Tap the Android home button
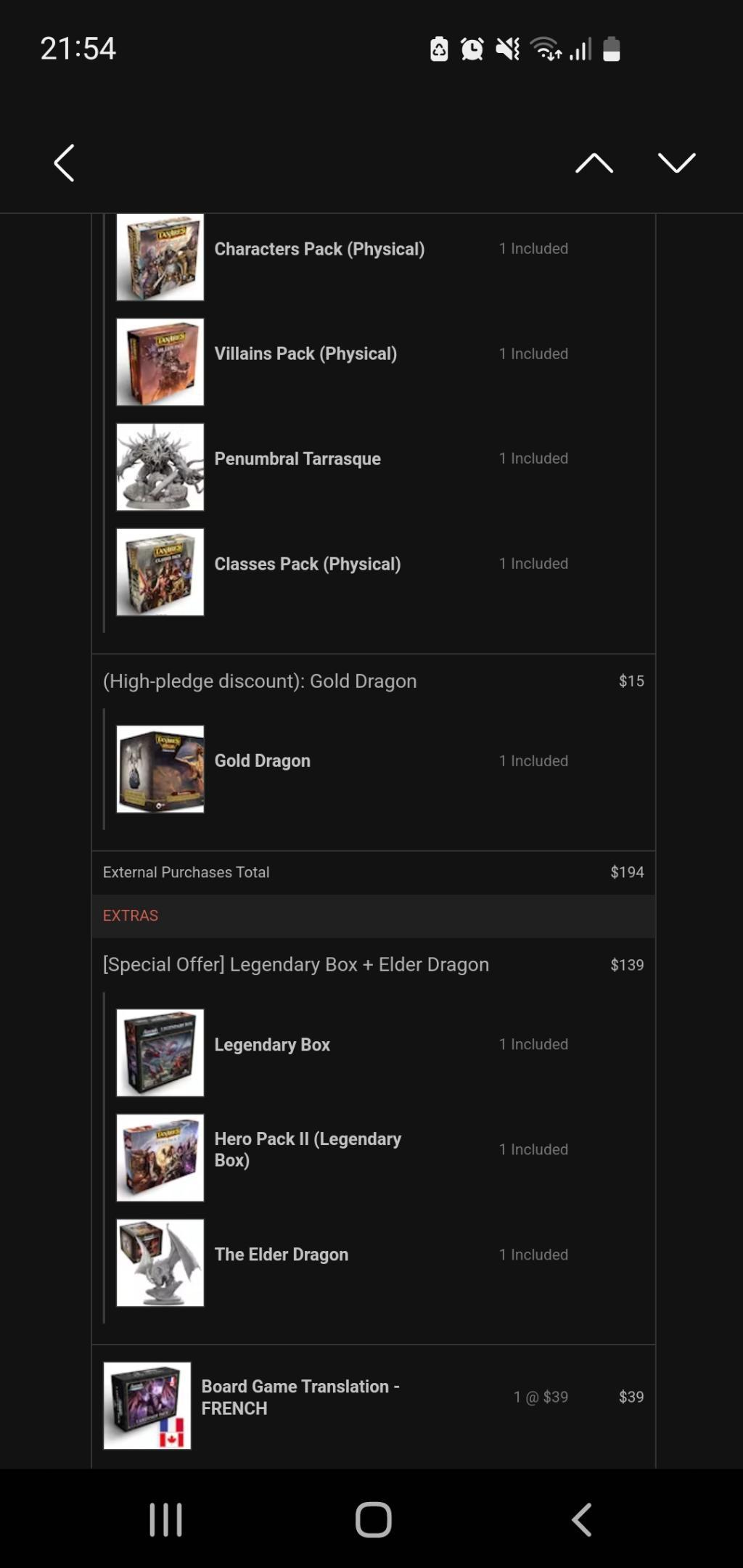Image resolution: width=743 pixels, height=1568 pixels. coord(373,1519)
